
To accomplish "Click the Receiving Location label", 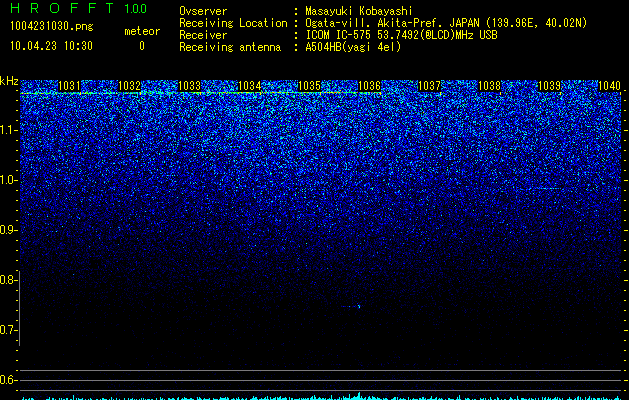I will (x=233, y=23).
